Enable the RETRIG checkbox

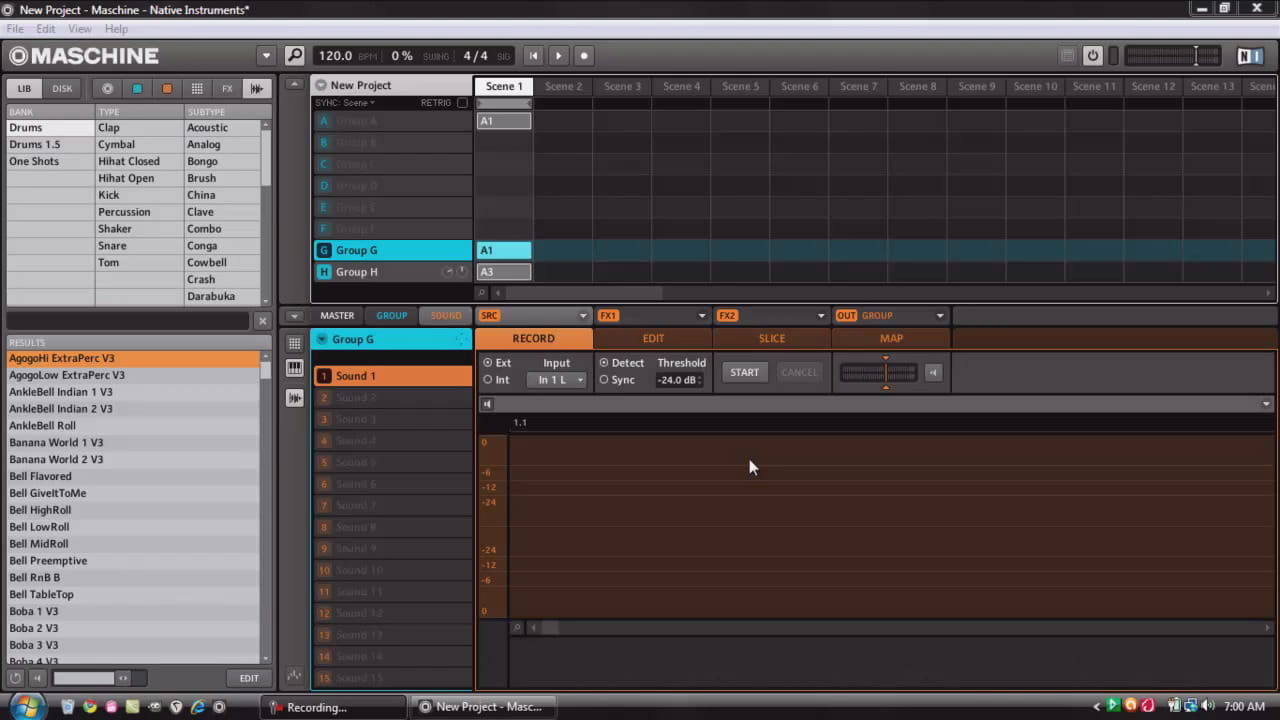pos(462,103)
